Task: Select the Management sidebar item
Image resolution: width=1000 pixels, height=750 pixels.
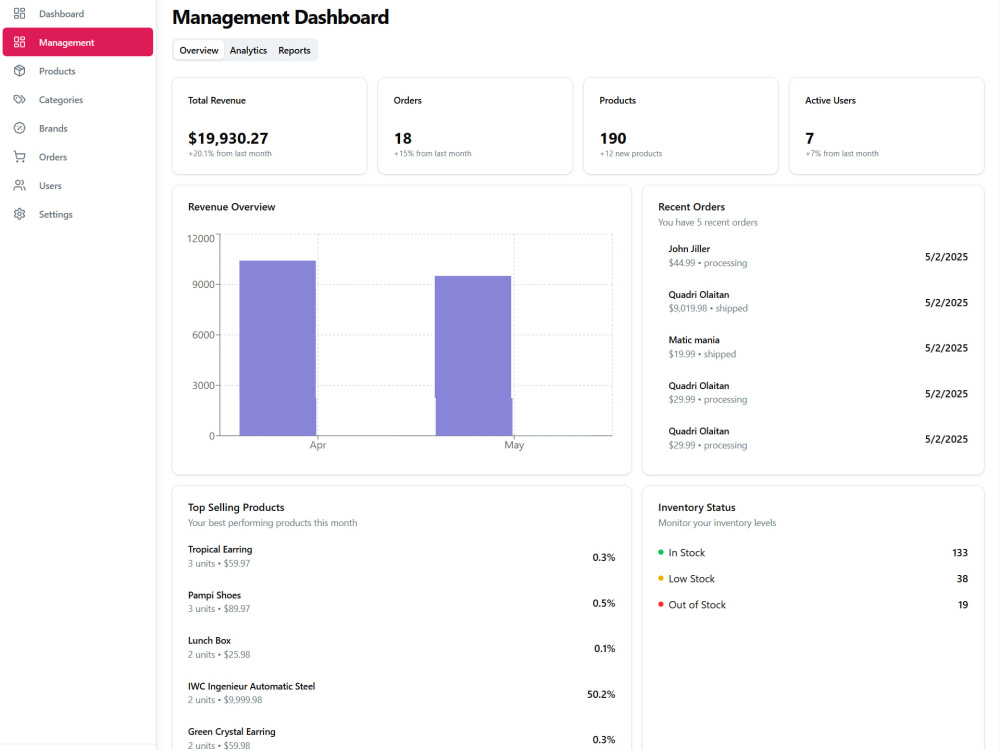Action: click(78, 42)
